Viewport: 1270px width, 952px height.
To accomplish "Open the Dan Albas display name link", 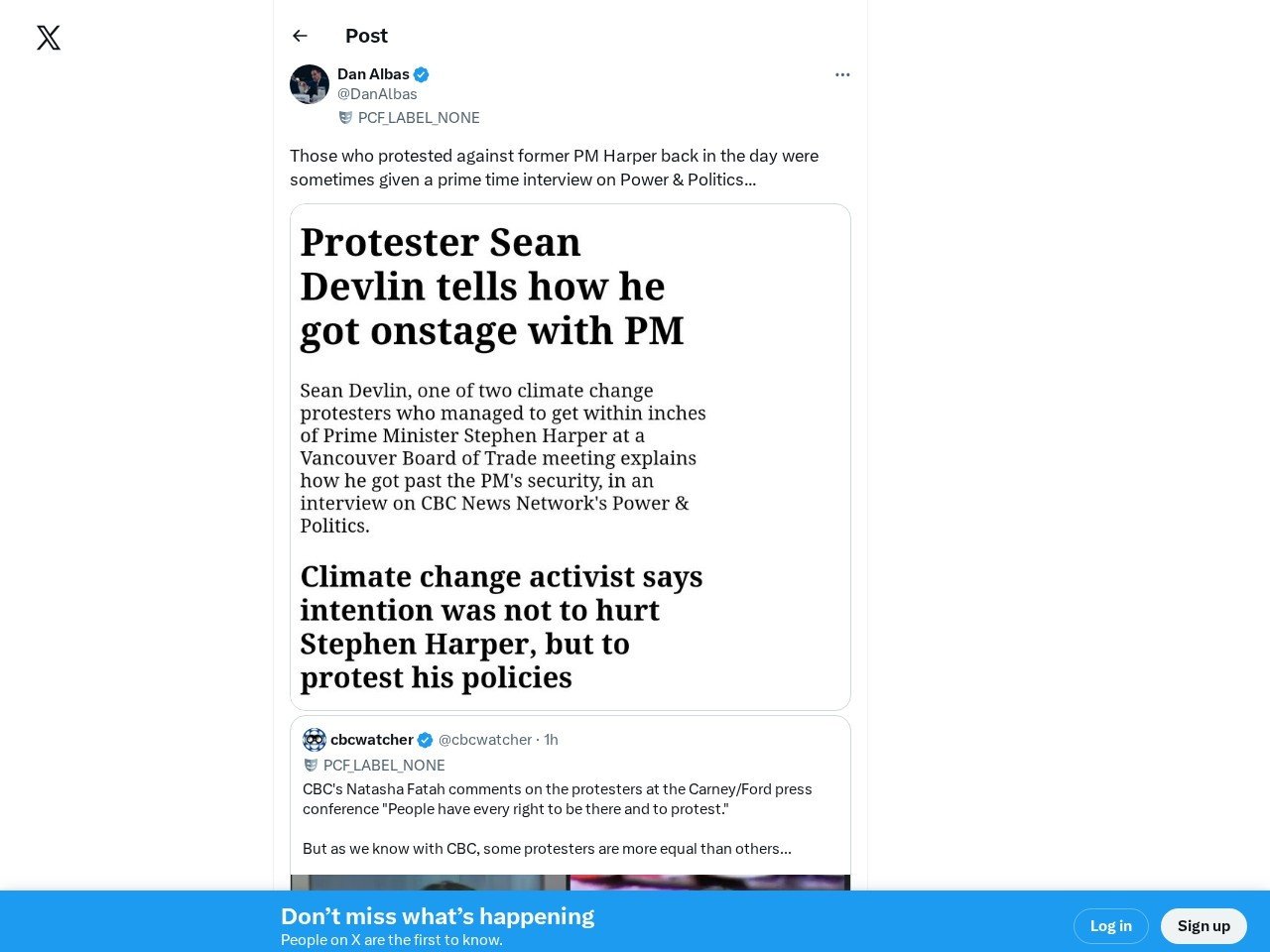I will 373,74.
